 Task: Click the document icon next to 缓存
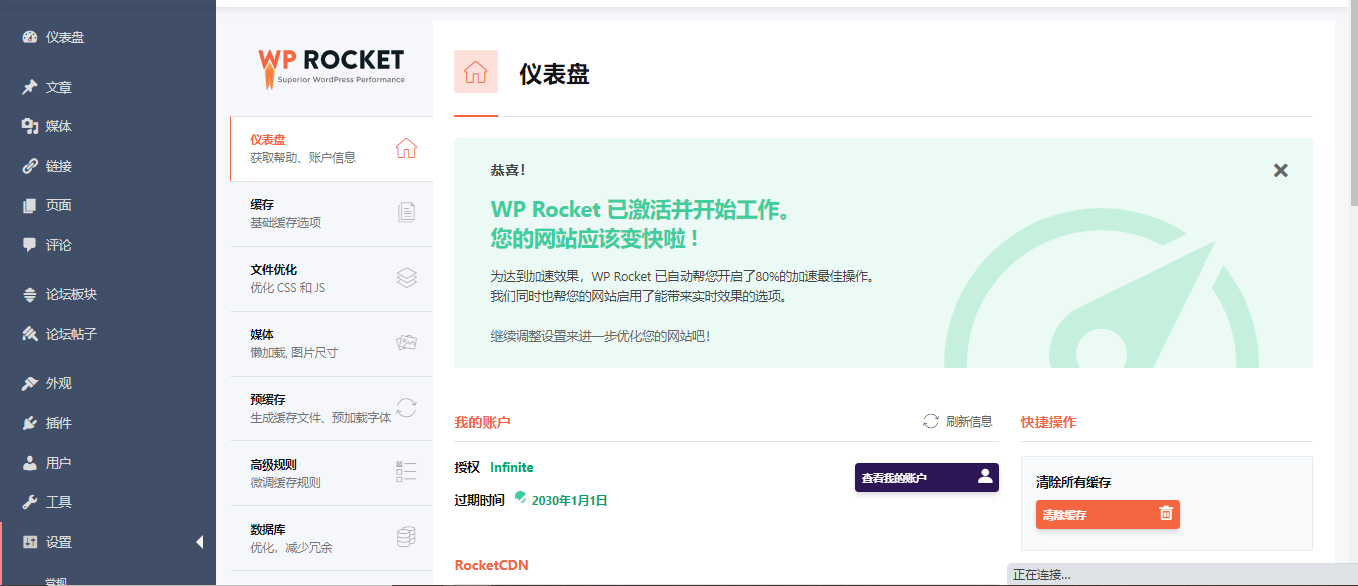406,212
